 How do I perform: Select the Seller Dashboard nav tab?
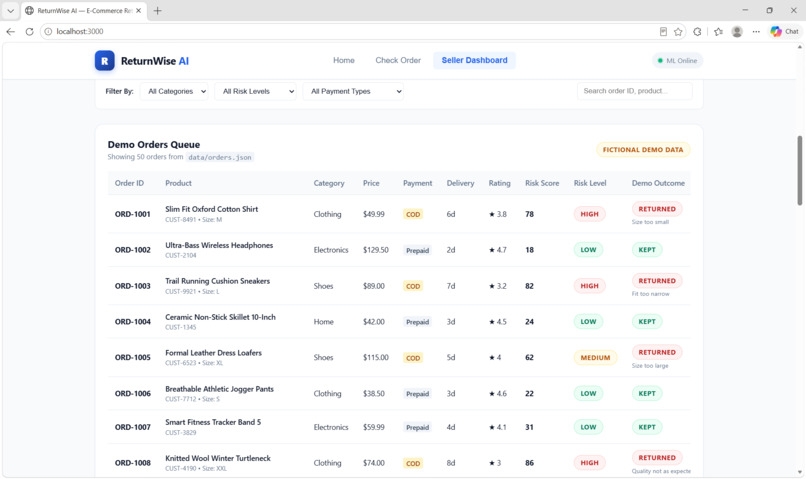point(474,60)
